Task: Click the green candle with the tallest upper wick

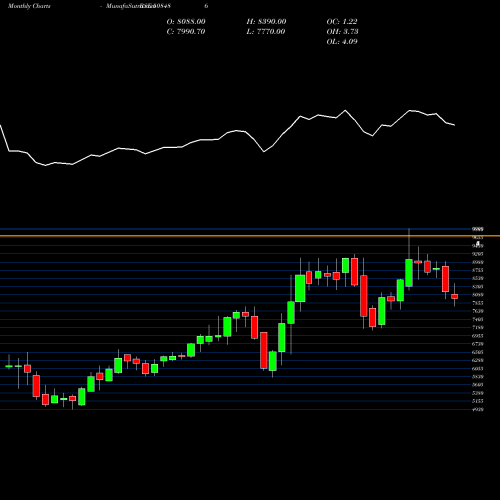Action: [409, 273]
